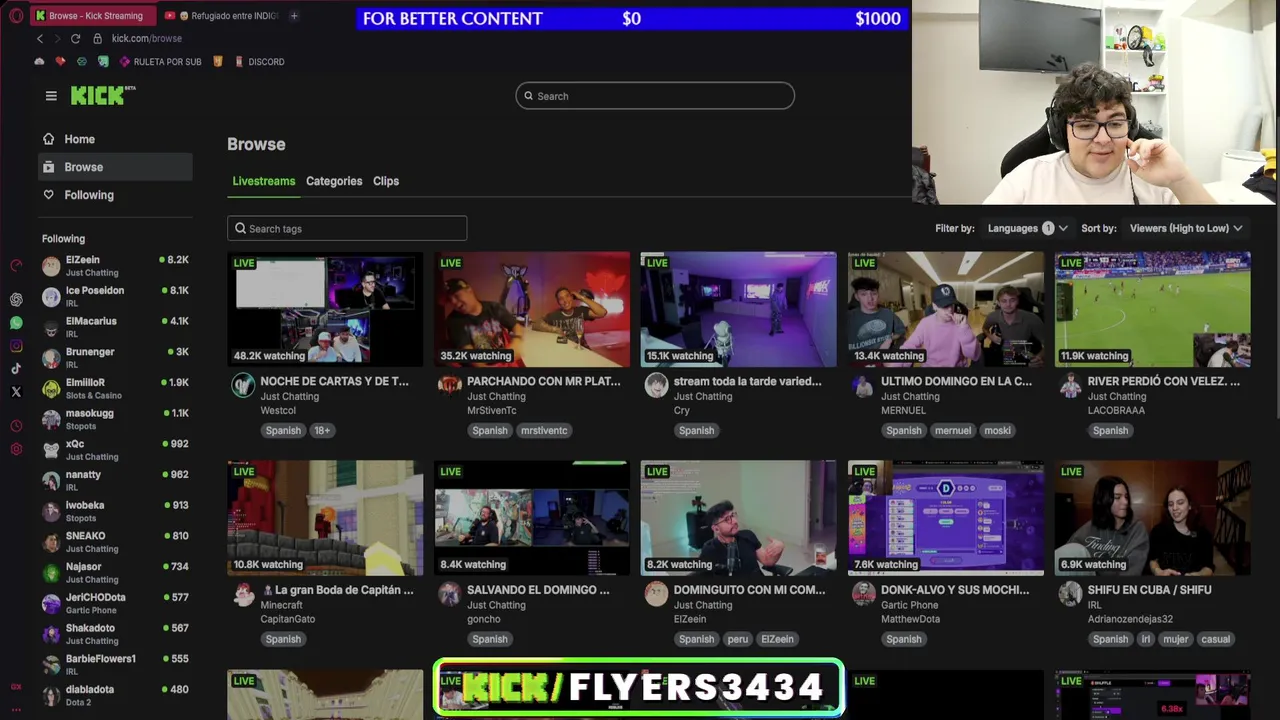Viewport: 1280px width, 720px height.
Task: Open the ChatGPT icon in Opera sidebar
Action: [16, 299]
